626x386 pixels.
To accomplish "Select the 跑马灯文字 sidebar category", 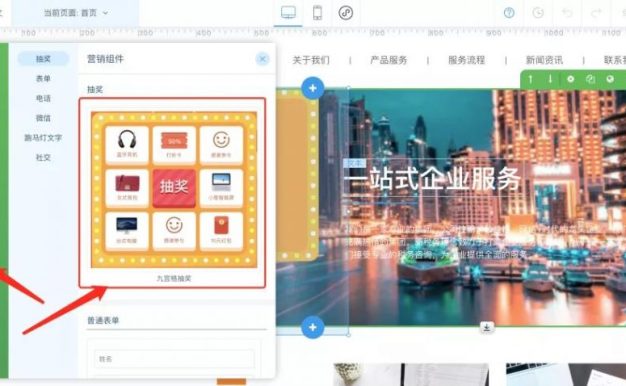I will click(43, 138).
